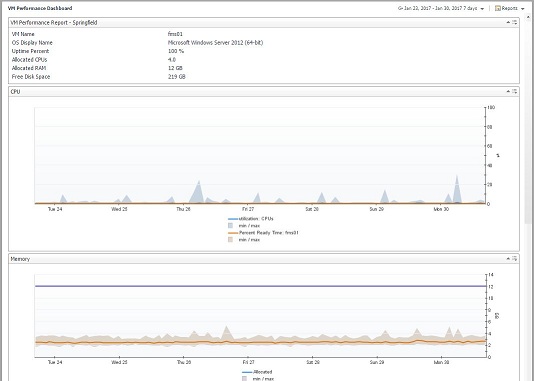Click the 14 label on Memory y-axis
The image size is (534, 381).
click(490, 275)
